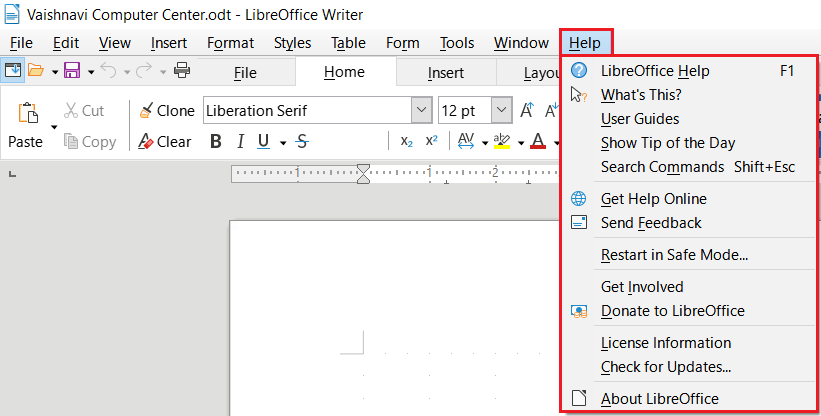Print the document with the printer icon
This screenshot has height=416, width=821.
click(182, 70)
